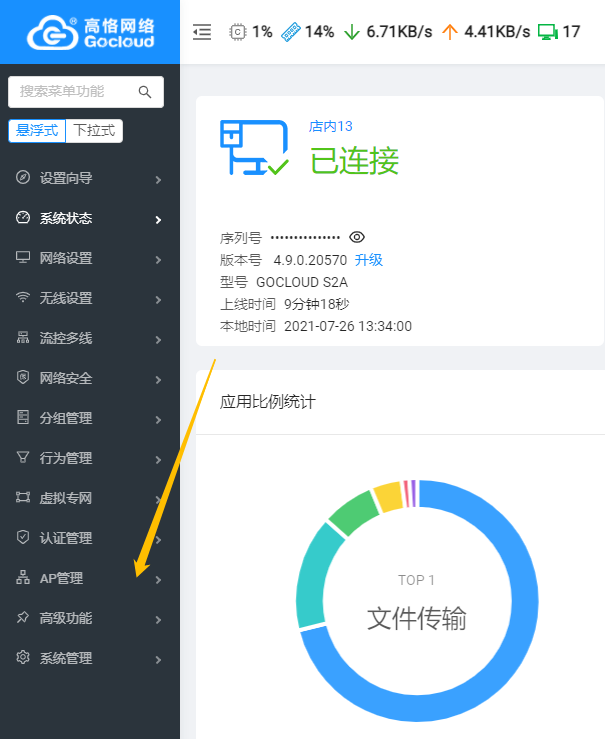This screenshot has width=605, height=739.
Task: Click the green online devices monitor icon
Action: 547,32
